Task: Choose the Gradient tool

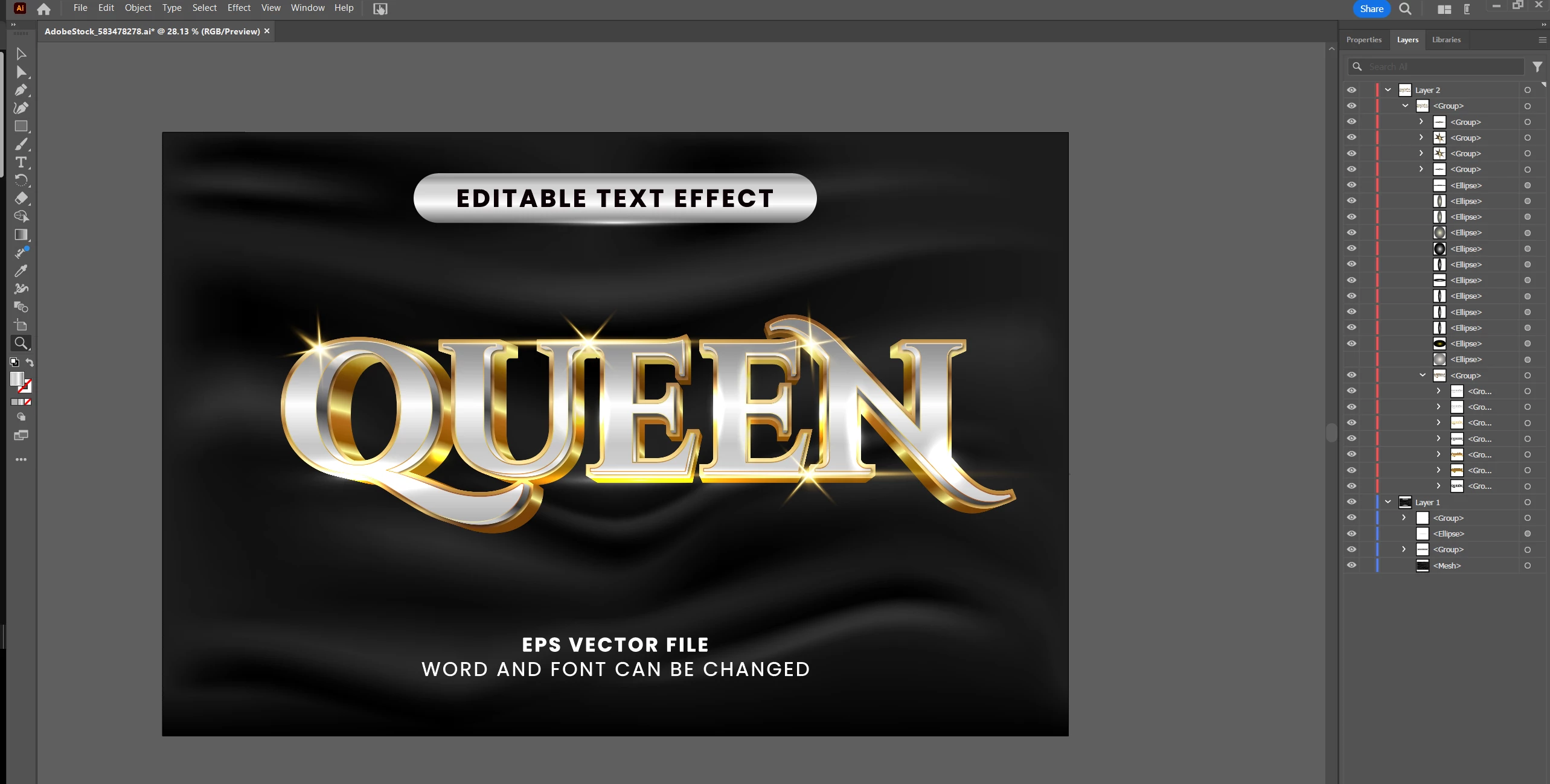Action: click(x=21, y=235)
